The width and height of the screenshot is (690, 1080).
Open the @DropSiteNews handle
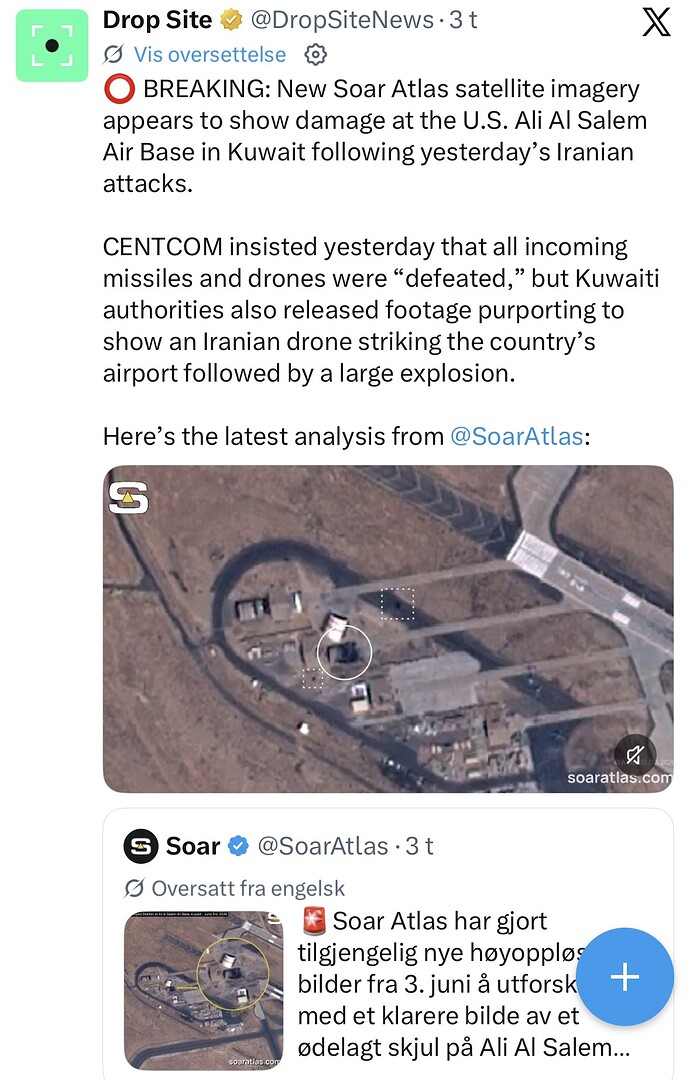342,20
